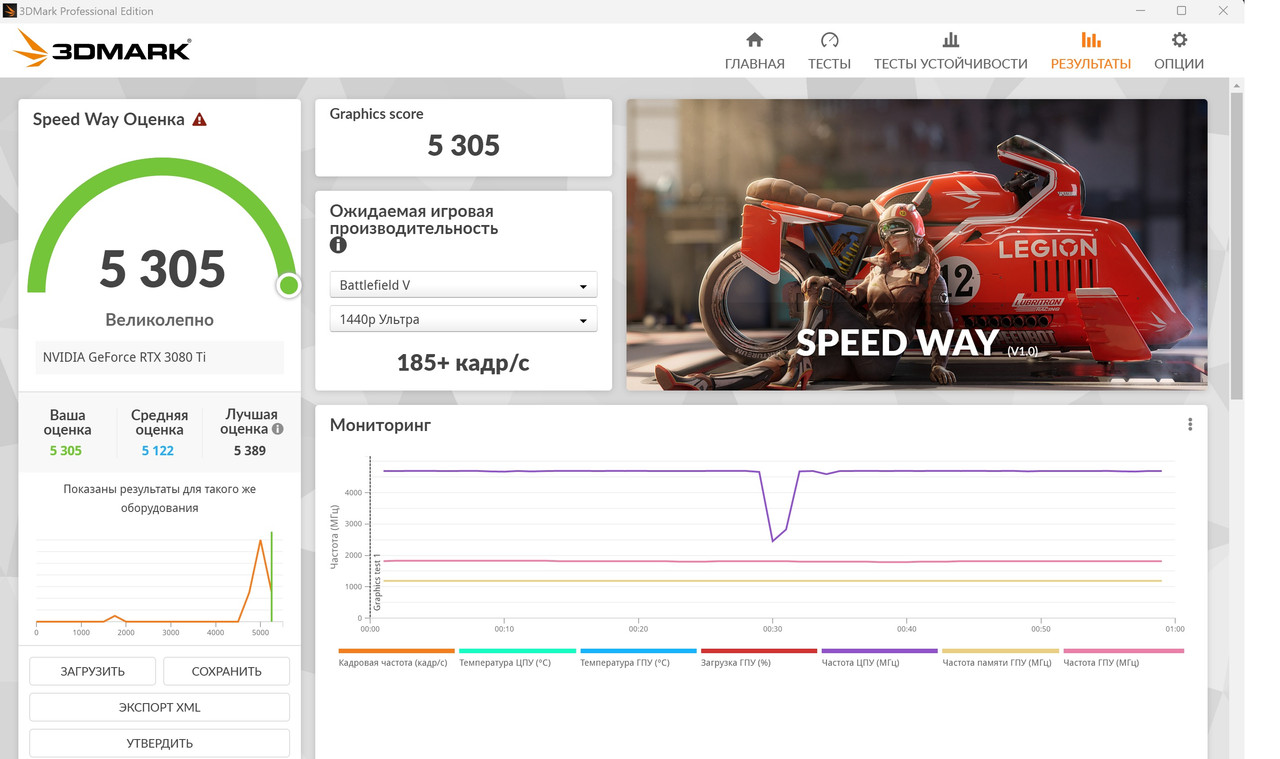
Task: Open the 1440p Ультра resolution dropdown
Action: point(463,319)
